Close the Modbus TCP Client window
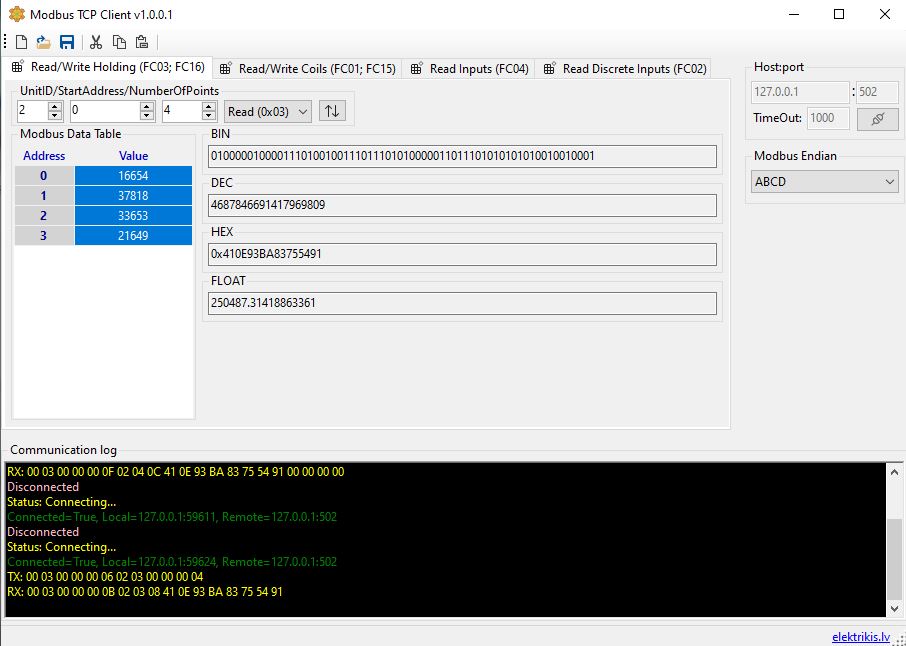 [885, 14]
